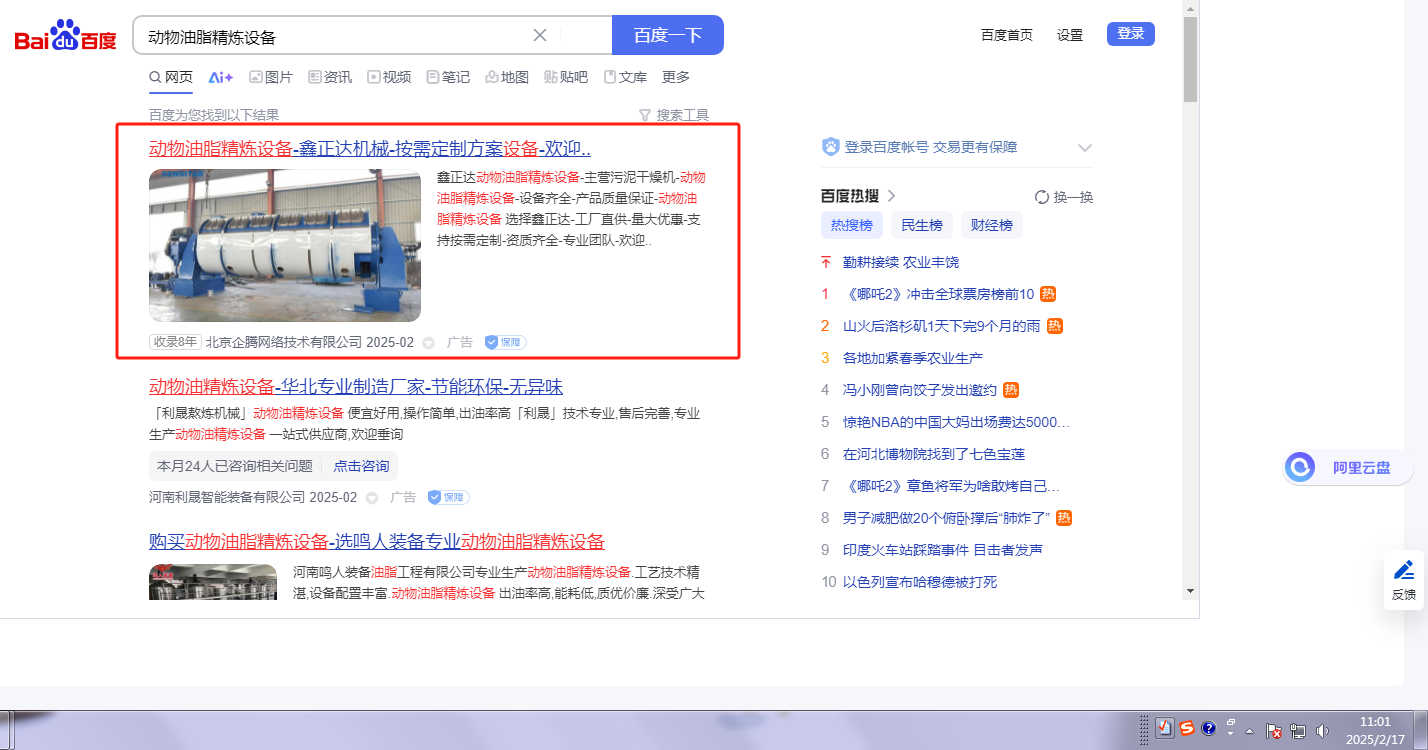Open hot search 章鱼将军为啥敢烤自己

[951, 486]
